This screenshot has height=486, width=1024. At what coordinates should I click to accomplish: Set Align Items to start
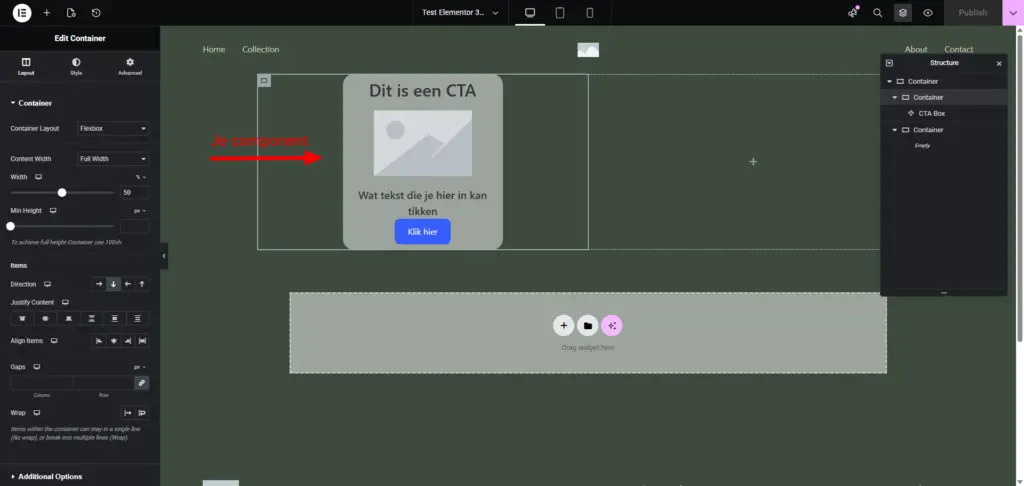coord(99,341)
